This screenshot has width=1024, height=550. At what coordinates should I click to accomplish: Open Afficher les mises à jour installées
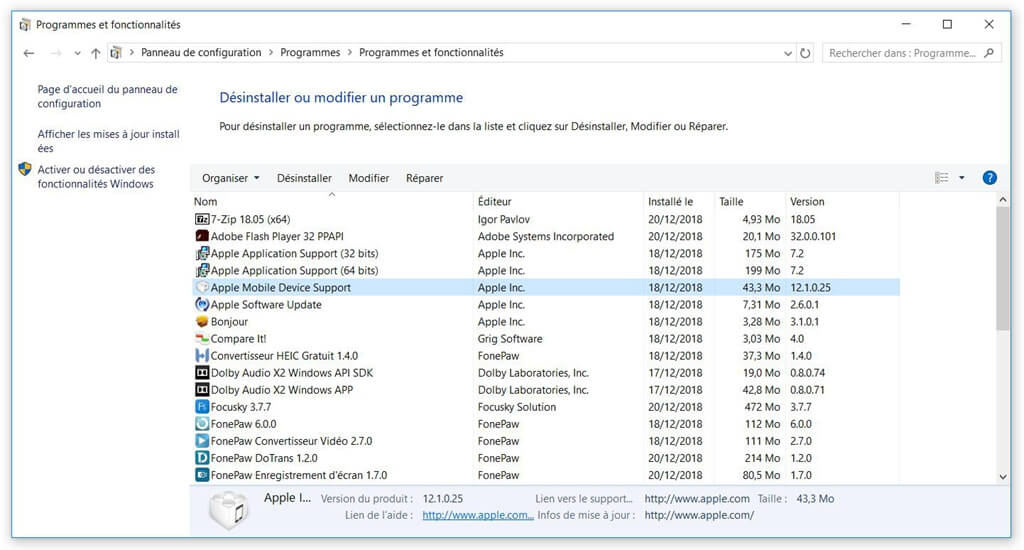(108, 140)
